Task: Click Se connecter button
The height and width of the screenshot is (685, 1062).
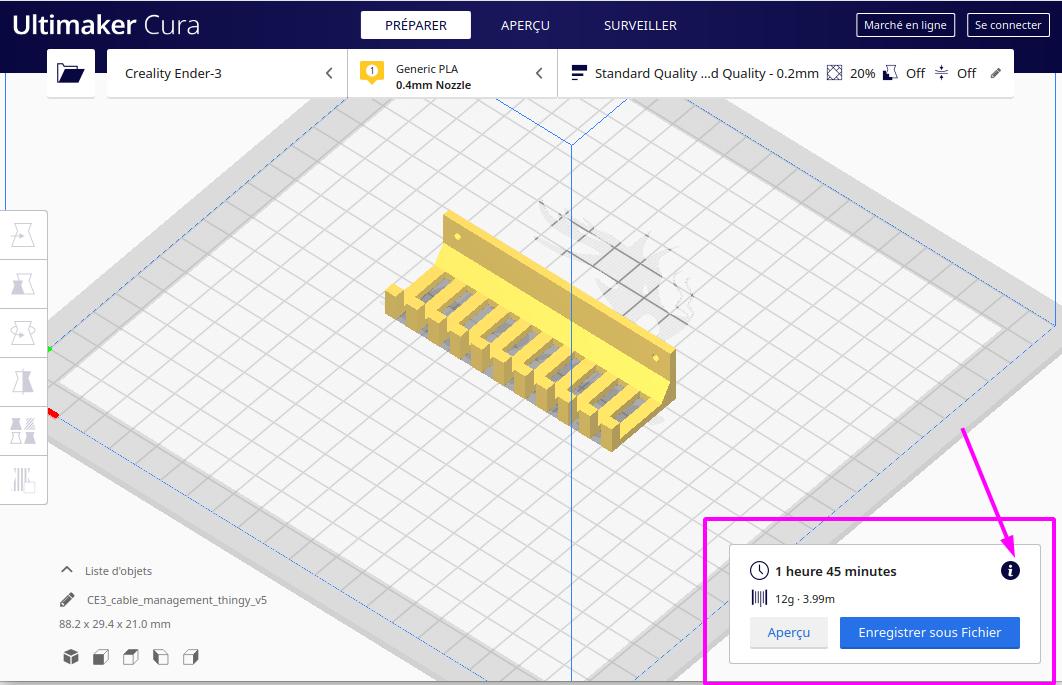Action: (1008, 25)
